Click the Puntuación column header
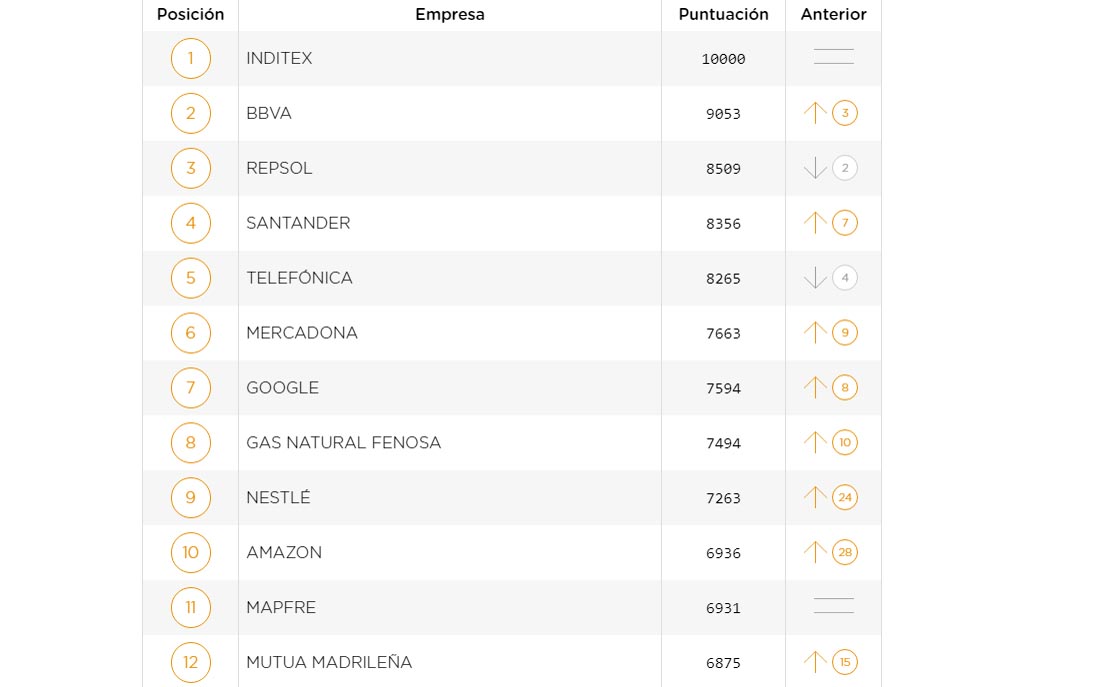 coord(723,14)
